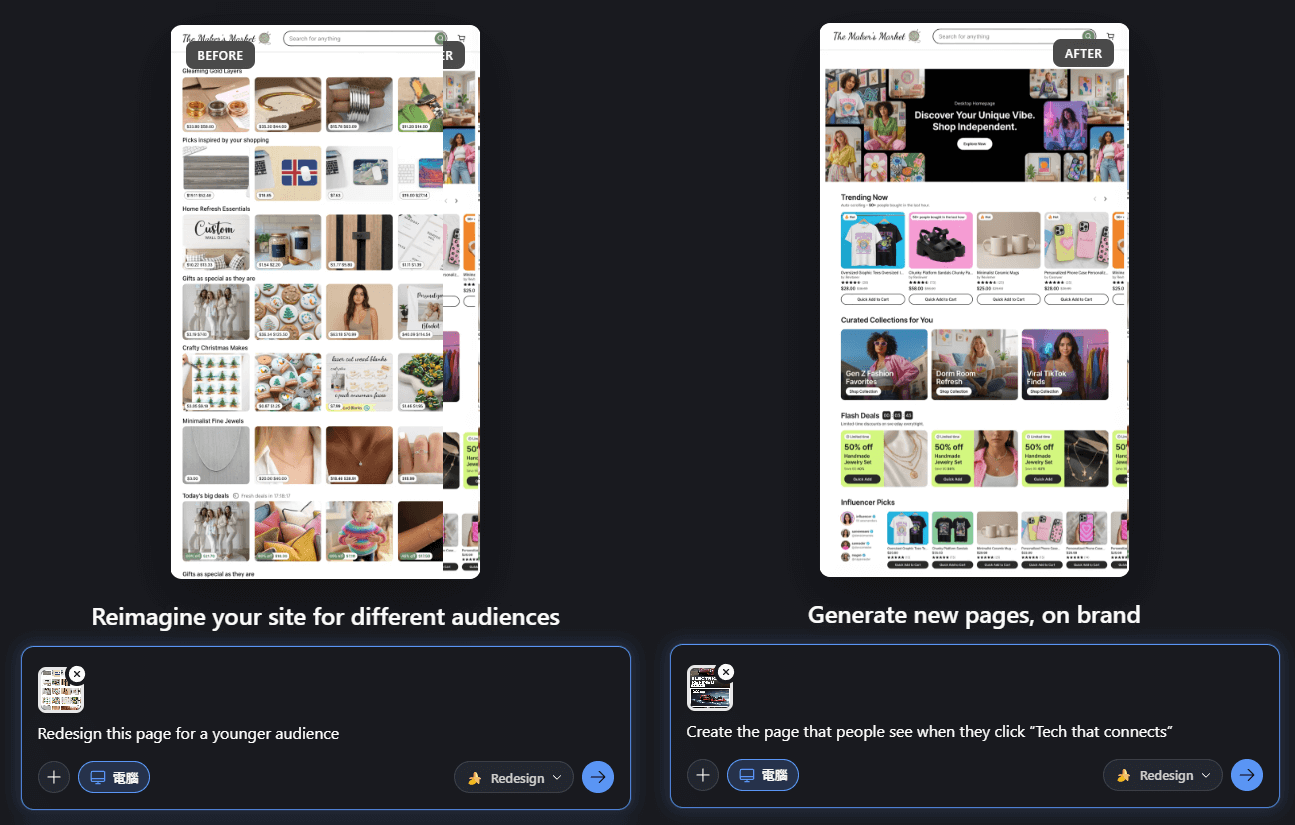Screen dimensions: 1295x825
Task: Click the 'Tech that connects' prompt text field
Action: [x=928, y=732]
